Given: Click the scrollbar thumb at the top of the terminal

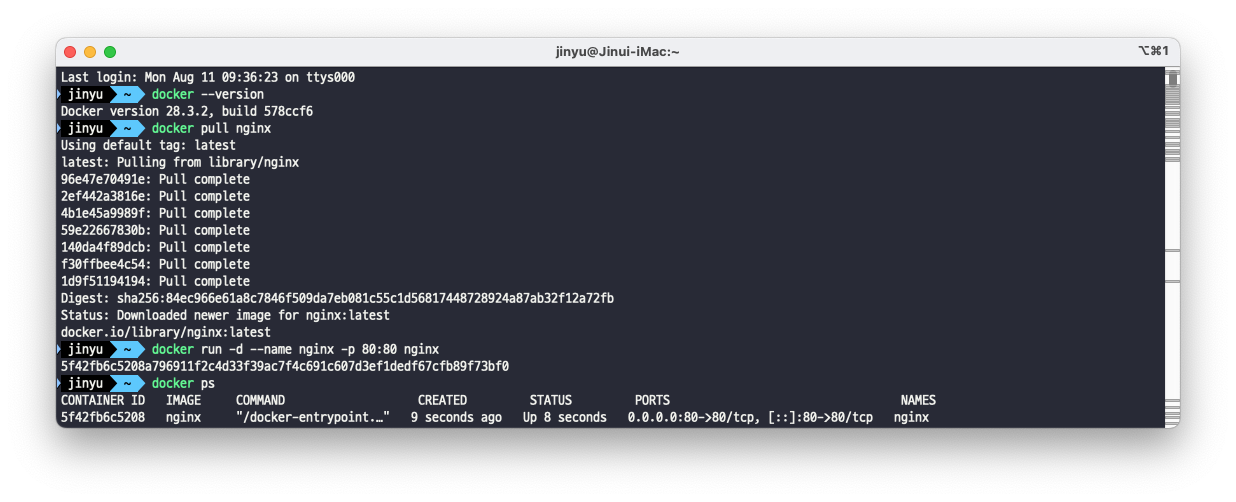Looking at the screenshot, I should click(1173, 77).
